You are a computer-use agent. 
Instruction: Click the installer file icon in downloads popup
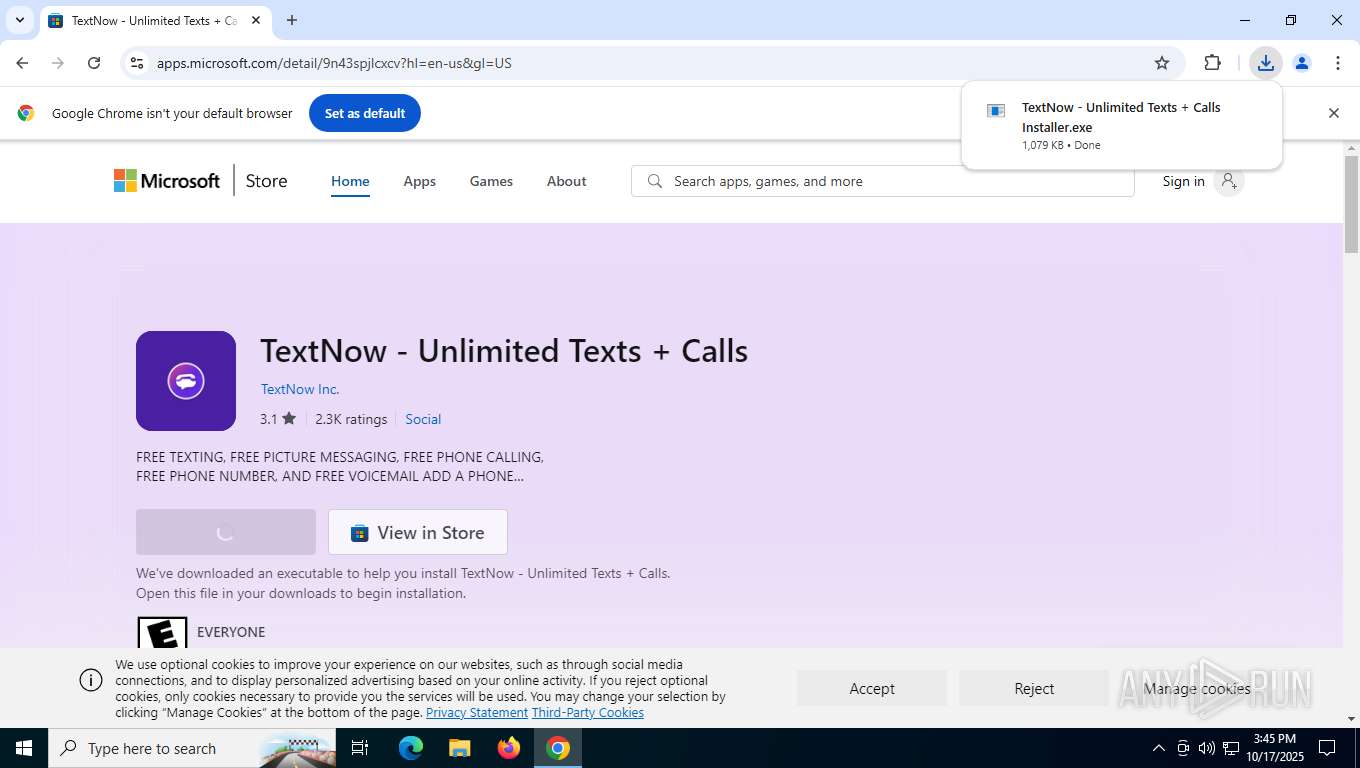[x=996, y=111]
